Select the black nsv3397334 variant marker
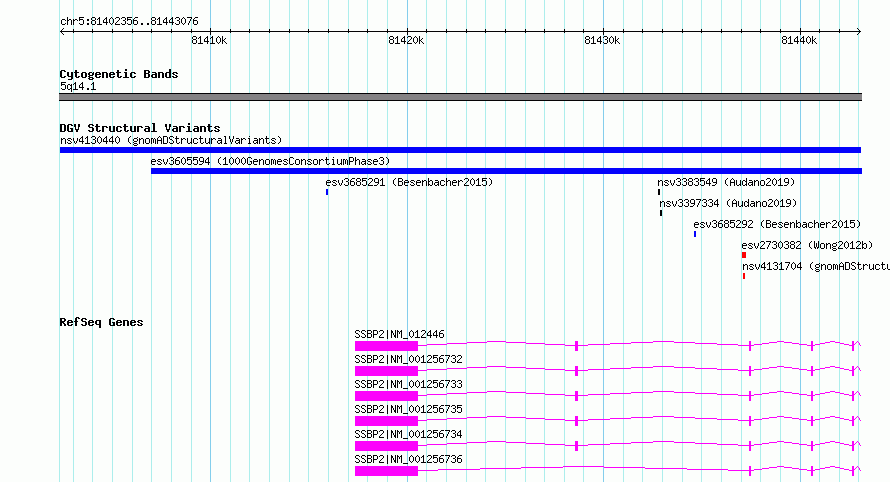 (661, 213)
